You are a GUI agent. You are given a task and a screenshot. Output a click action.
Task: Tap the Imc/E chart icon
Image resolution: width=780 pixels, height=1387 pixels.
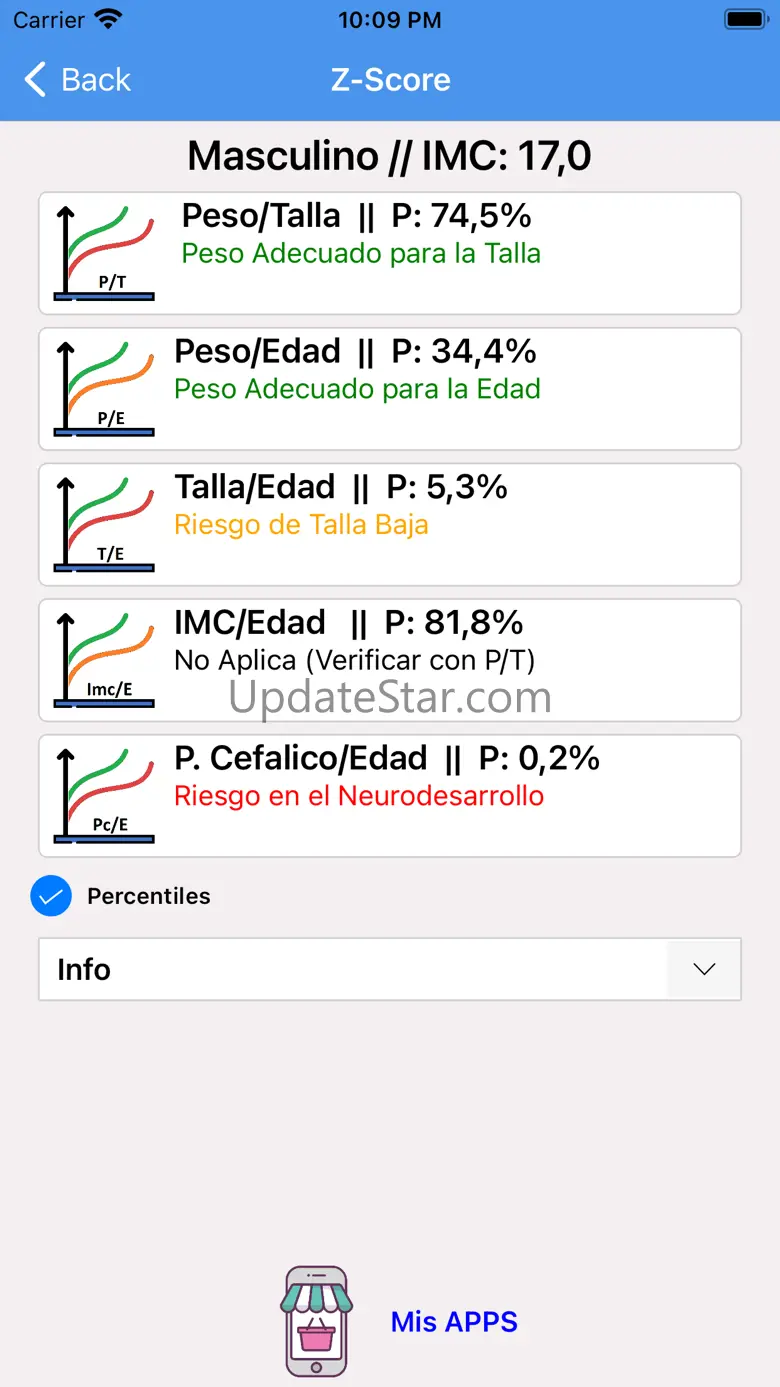click(x=104, y=660)
